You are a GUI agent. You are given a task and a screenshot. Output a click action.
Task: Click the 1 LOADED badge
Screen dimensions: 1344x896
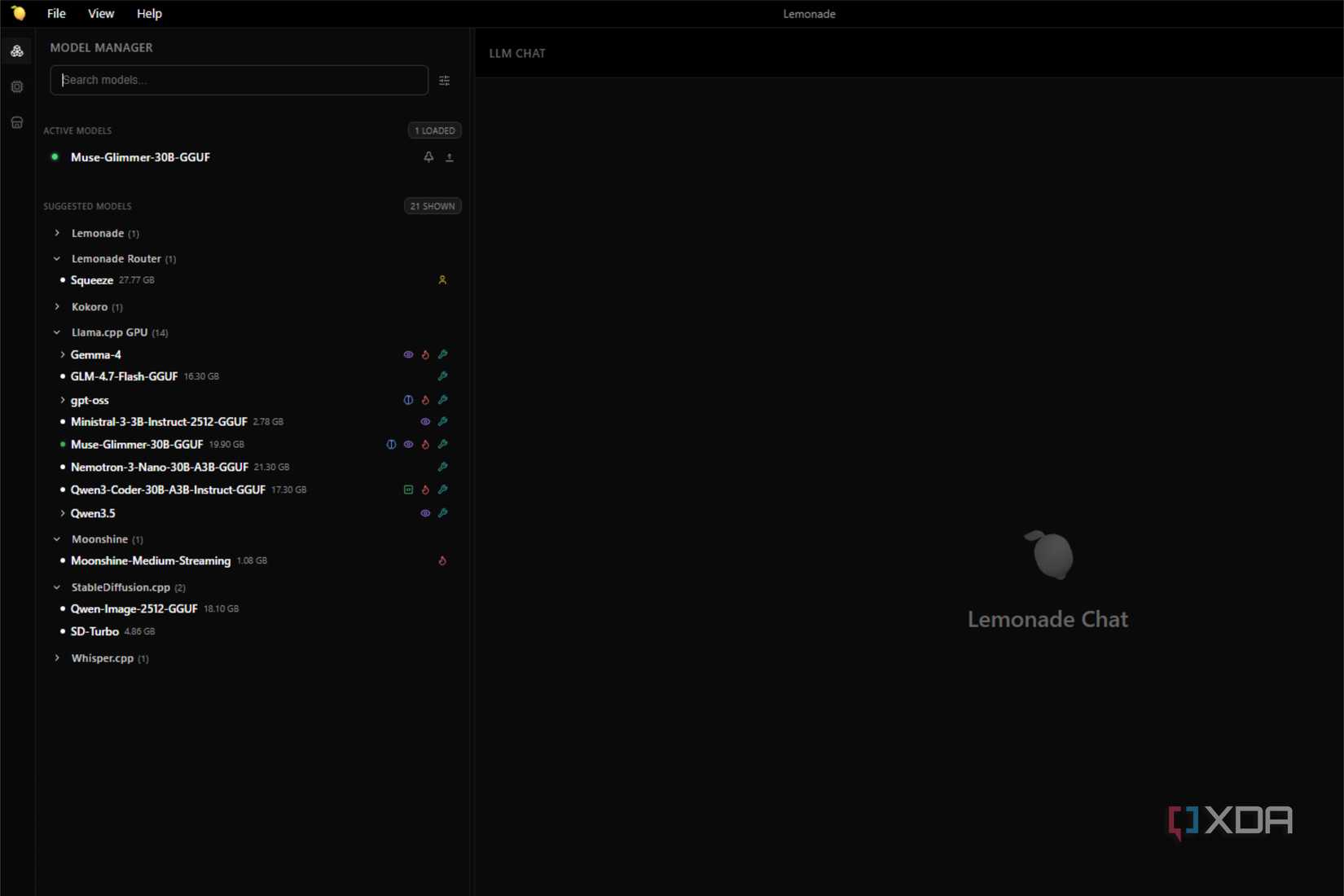434,130
